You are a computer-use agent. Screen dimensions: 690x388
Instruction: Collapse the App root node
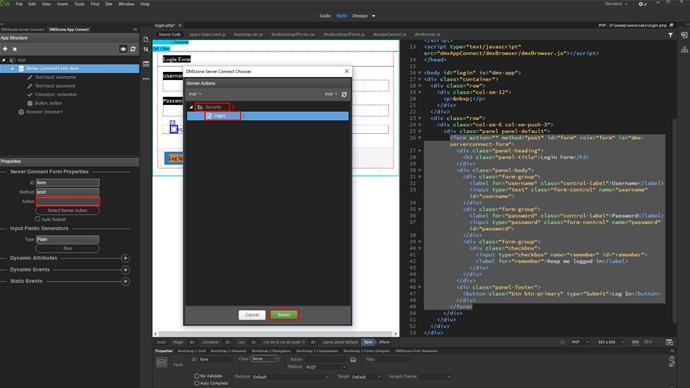click(4, 60)
